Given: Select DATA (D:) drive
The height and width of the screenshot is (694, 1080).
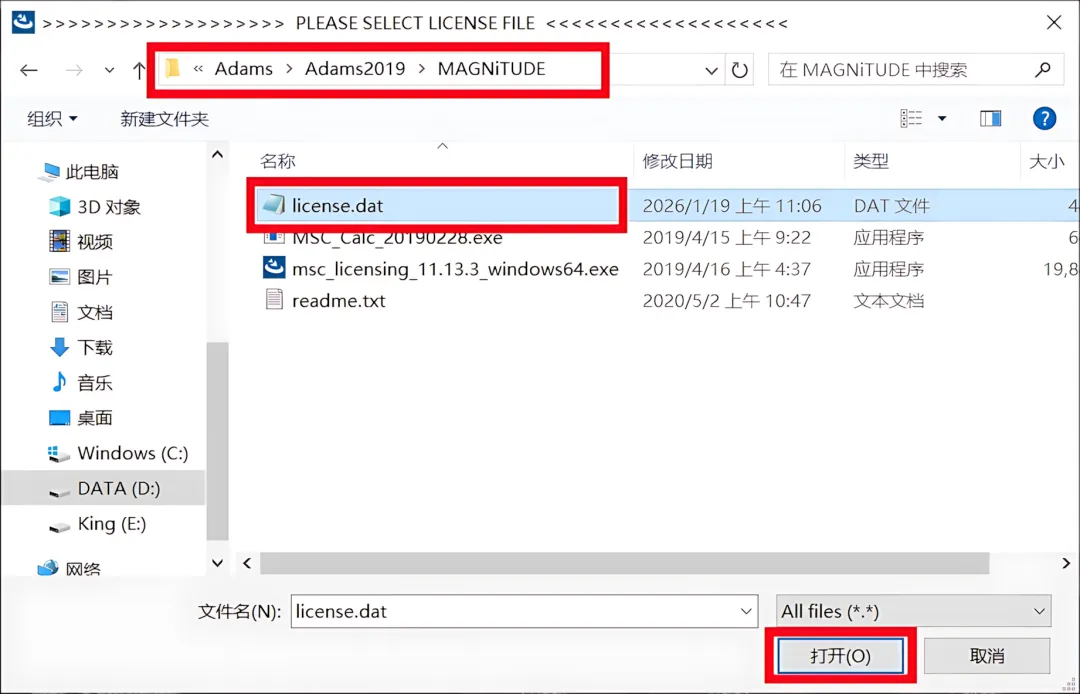Looking at the screenshot, I should pyautogui.click(x=105, y=488).
